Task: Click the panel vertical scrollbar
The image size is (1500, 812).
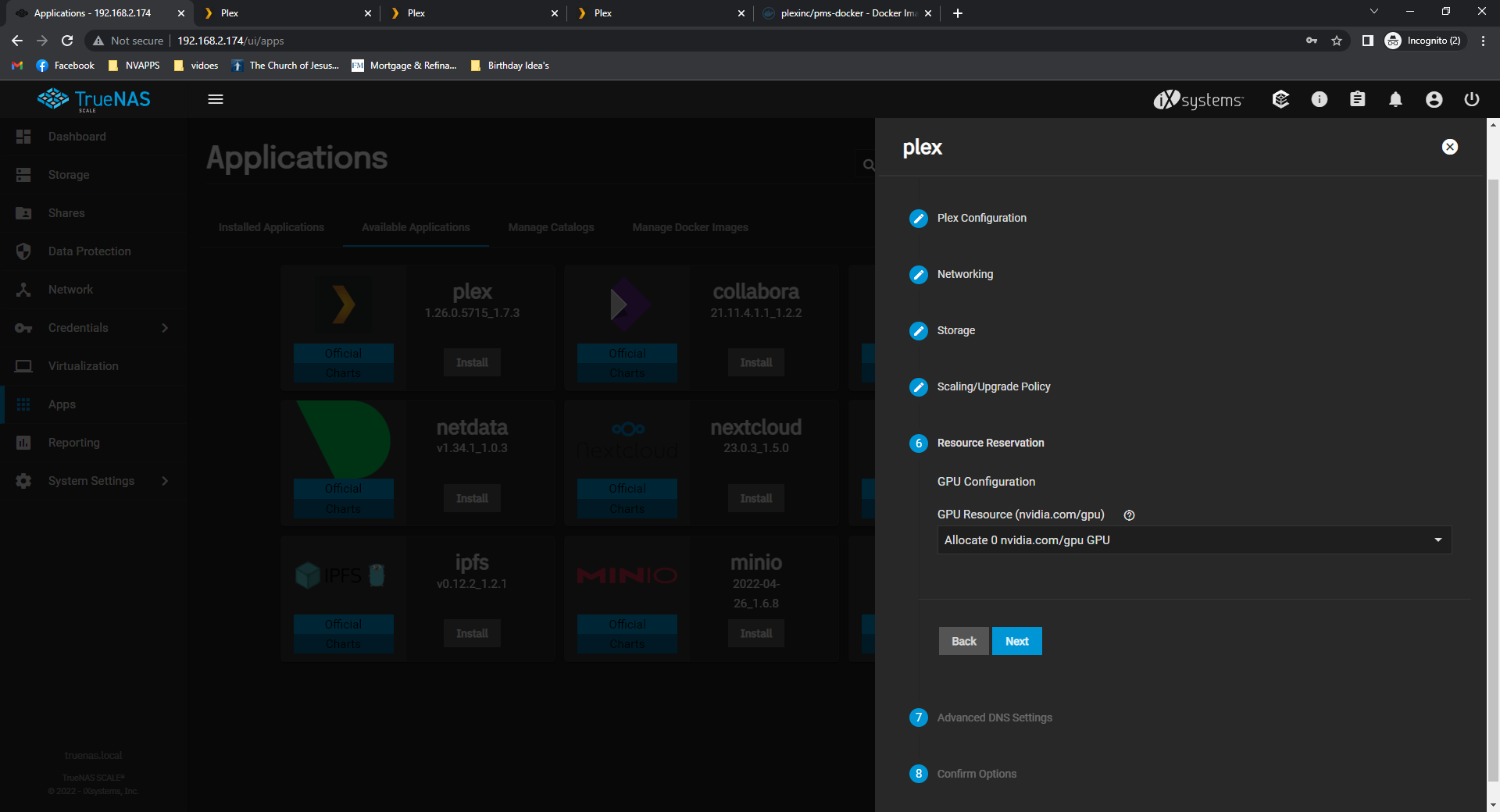Action: (1493, 479)
